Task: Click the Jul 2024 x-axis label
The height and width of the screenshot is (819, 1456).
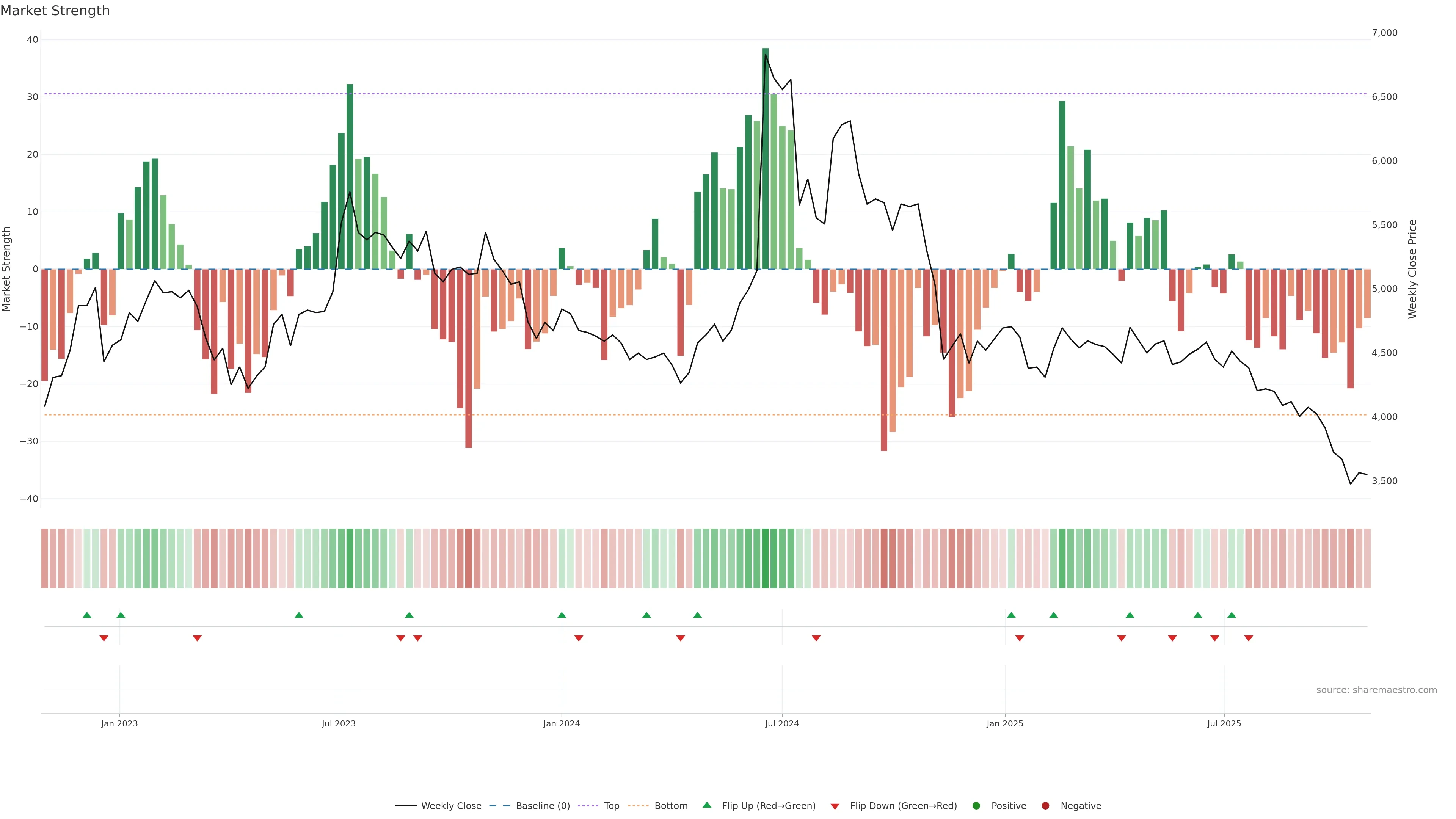Action: (x=782, y=723)
